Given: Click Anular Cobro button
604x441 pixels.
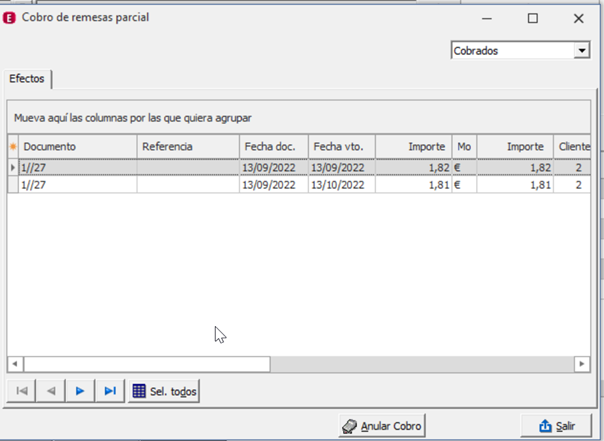Looking at the screenshot, I should click(x=382, y=426).
